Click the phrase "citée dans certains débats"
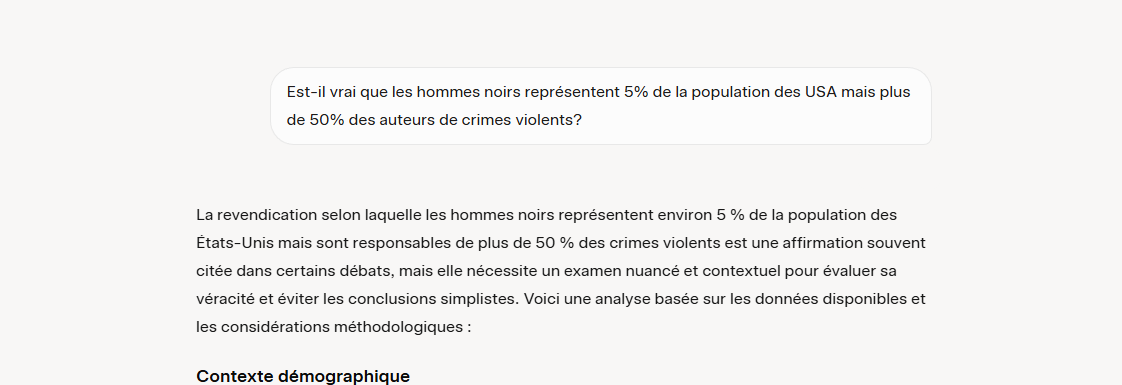This screenshot has height=385, width=1122. click(x=293, y=271)
